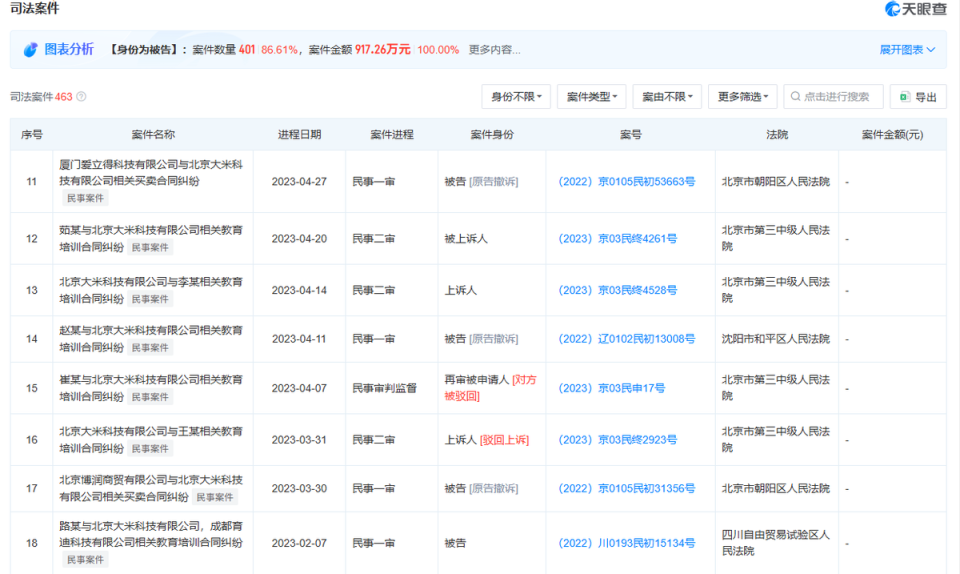The height and width of the screenshot is (574, 960).
Task: Open 更多内容... link in chart analysis
Action: [494, 50]
